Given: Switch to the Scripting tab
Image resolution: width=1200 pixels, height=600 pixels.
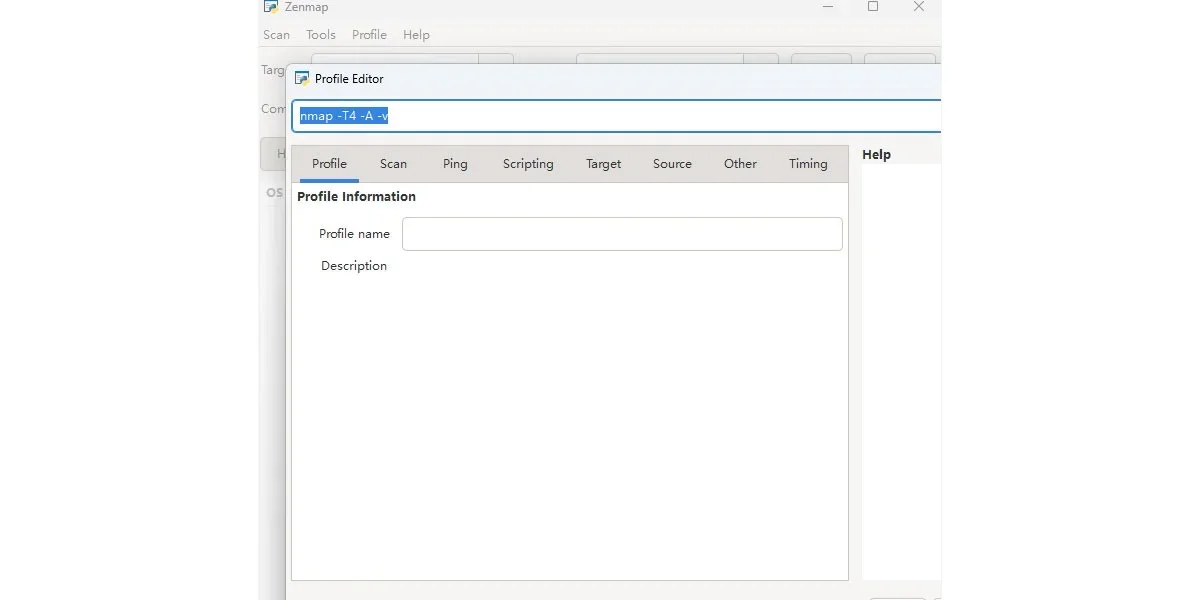Looking at the screenshot, I should coord(528,164).
